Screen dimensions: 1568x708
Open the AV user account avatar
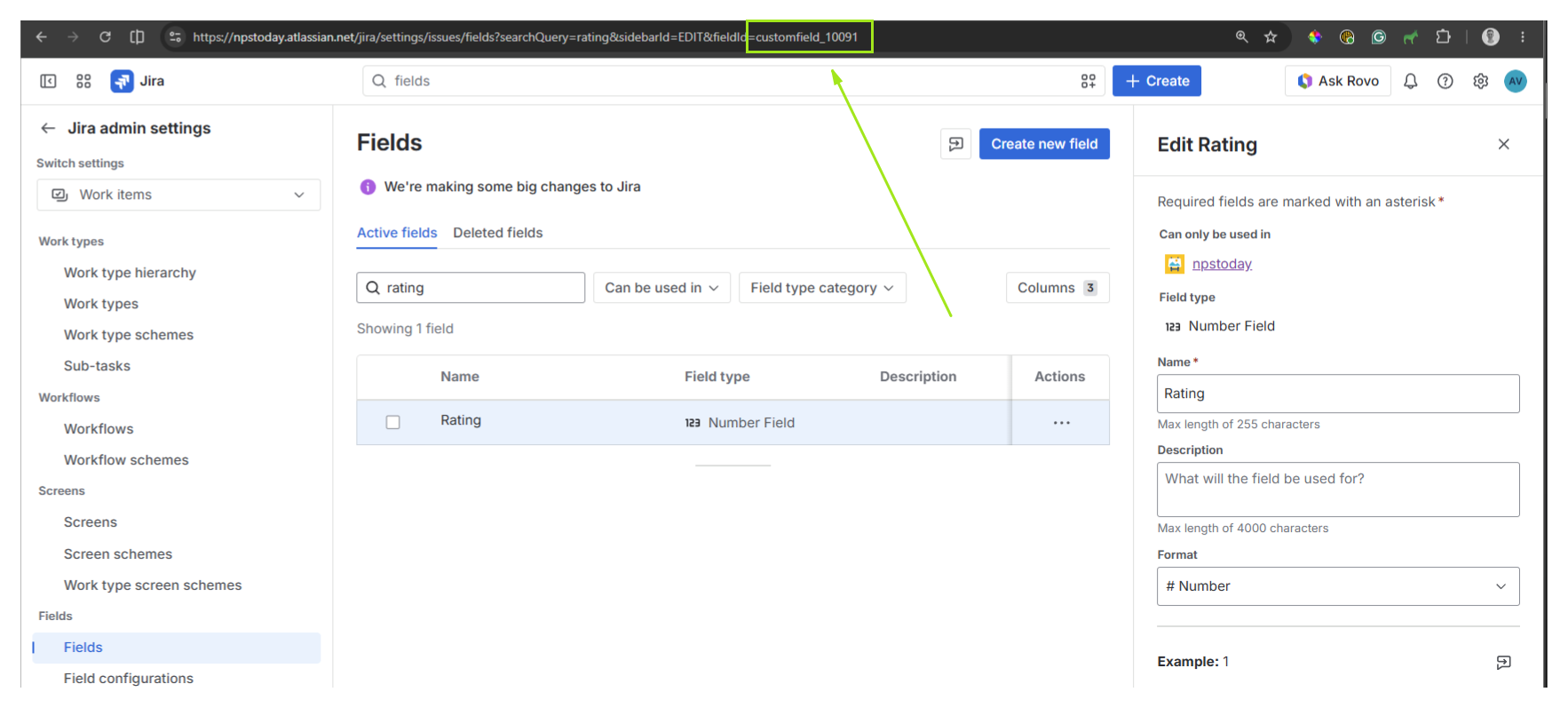pos(1515,81)
